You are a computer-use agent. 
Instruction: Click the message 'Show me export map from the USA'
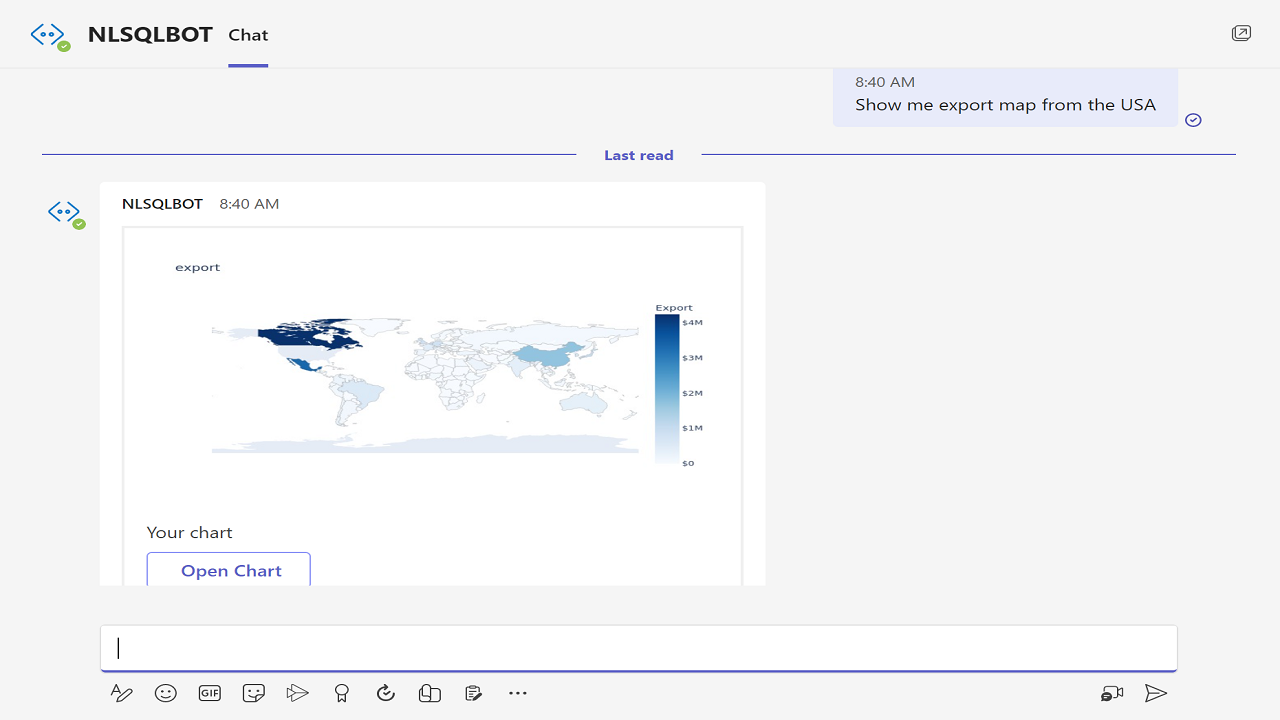click(1005, 105)
